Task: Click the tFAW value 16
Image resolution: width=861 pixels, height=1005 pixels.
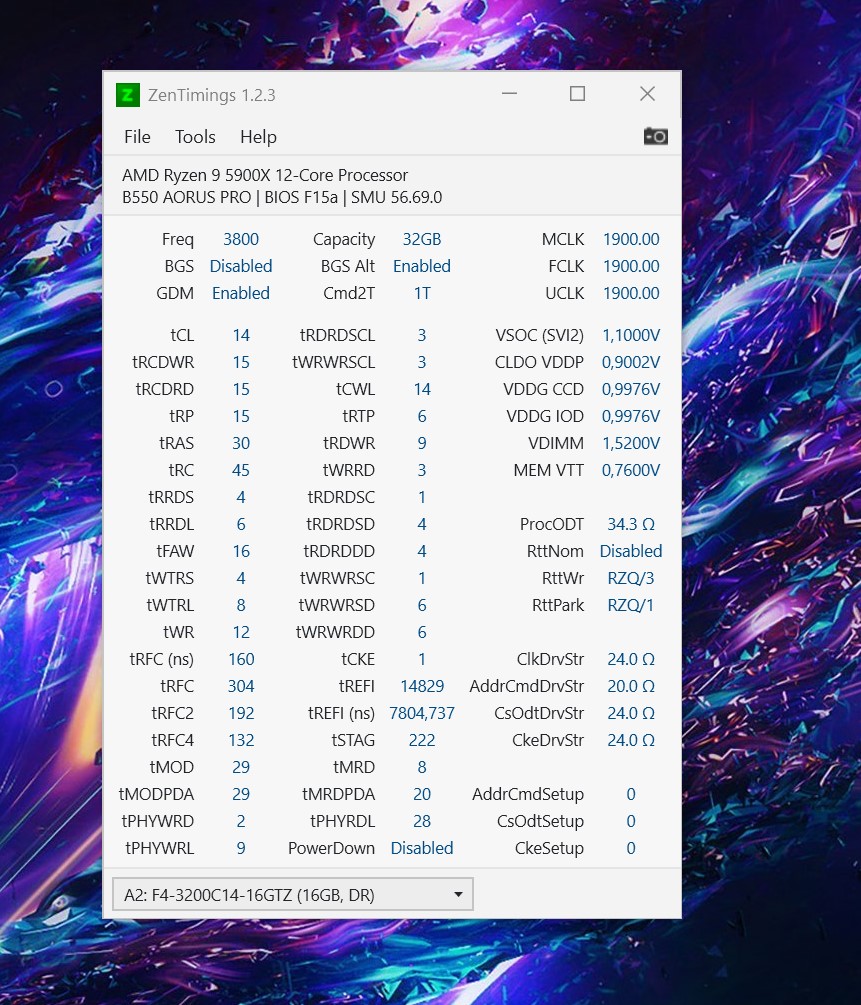Action: point(241,551)
